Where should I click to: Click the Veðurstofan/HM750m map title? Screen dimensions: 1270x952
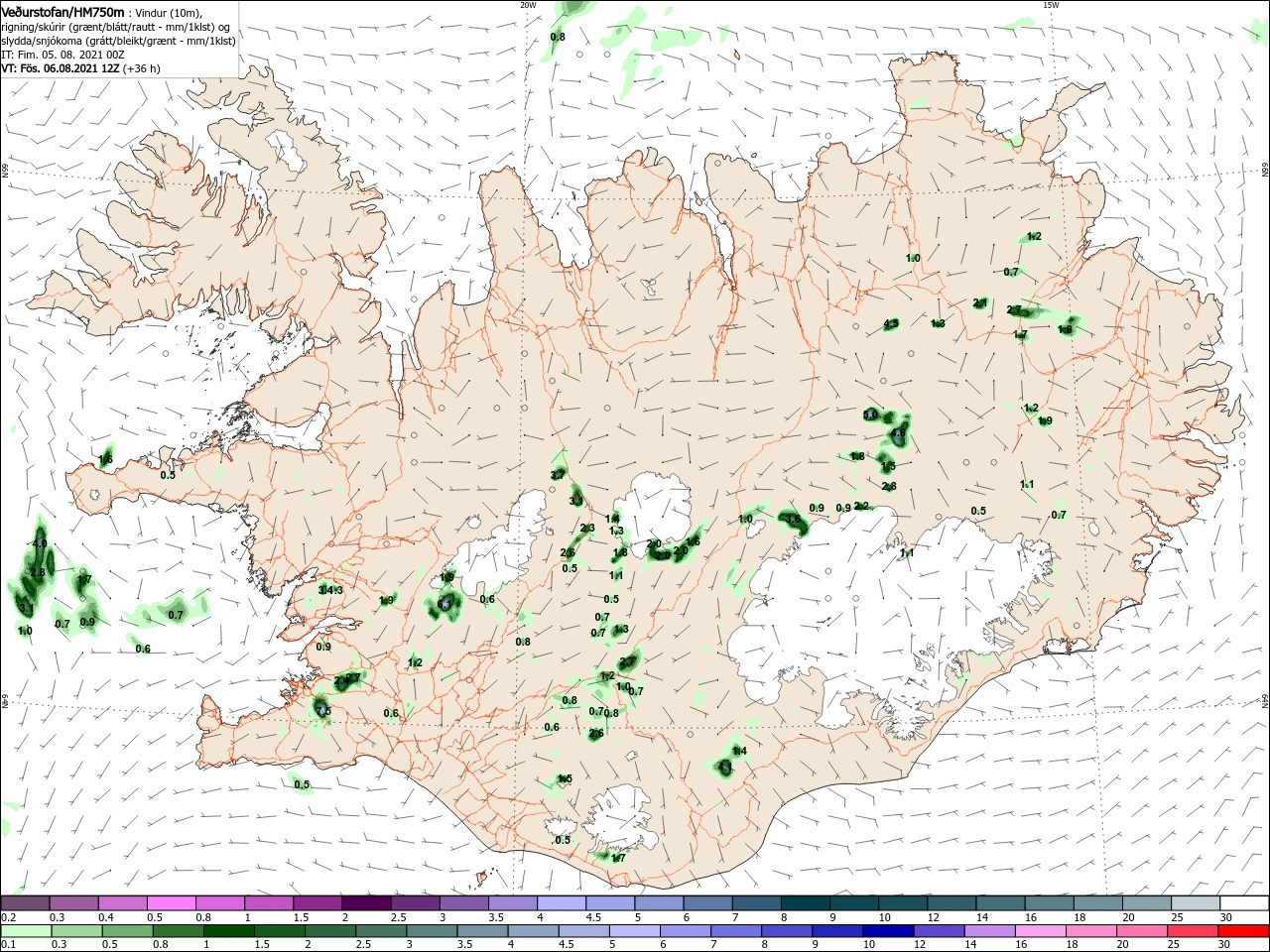pyautogui.click(x=63, y=12)
